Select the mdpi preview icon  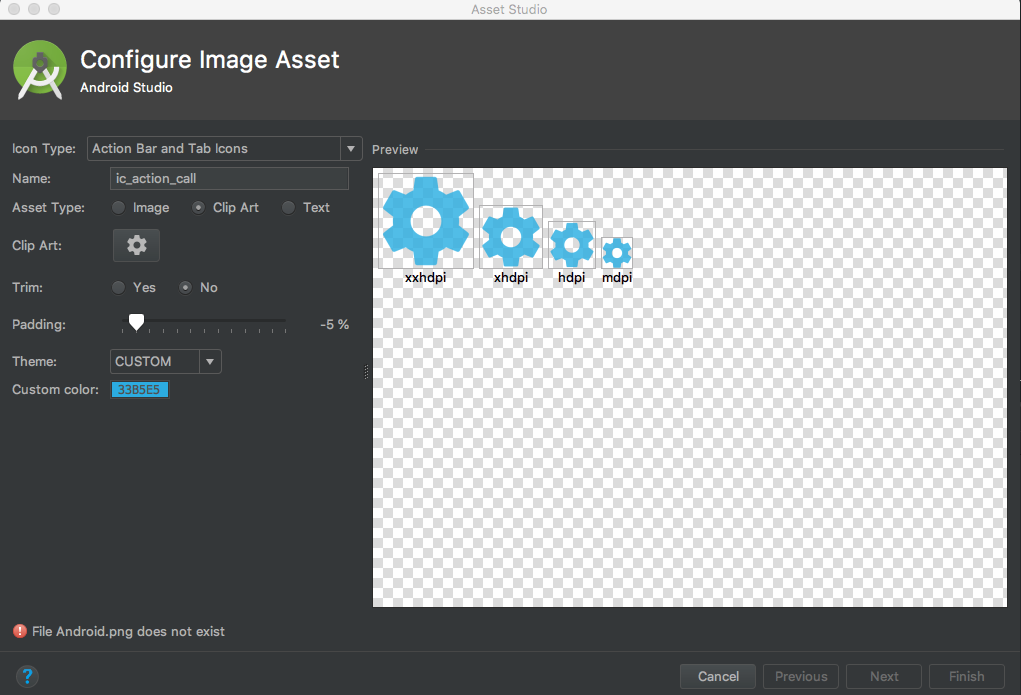click(x=616, y=252)
